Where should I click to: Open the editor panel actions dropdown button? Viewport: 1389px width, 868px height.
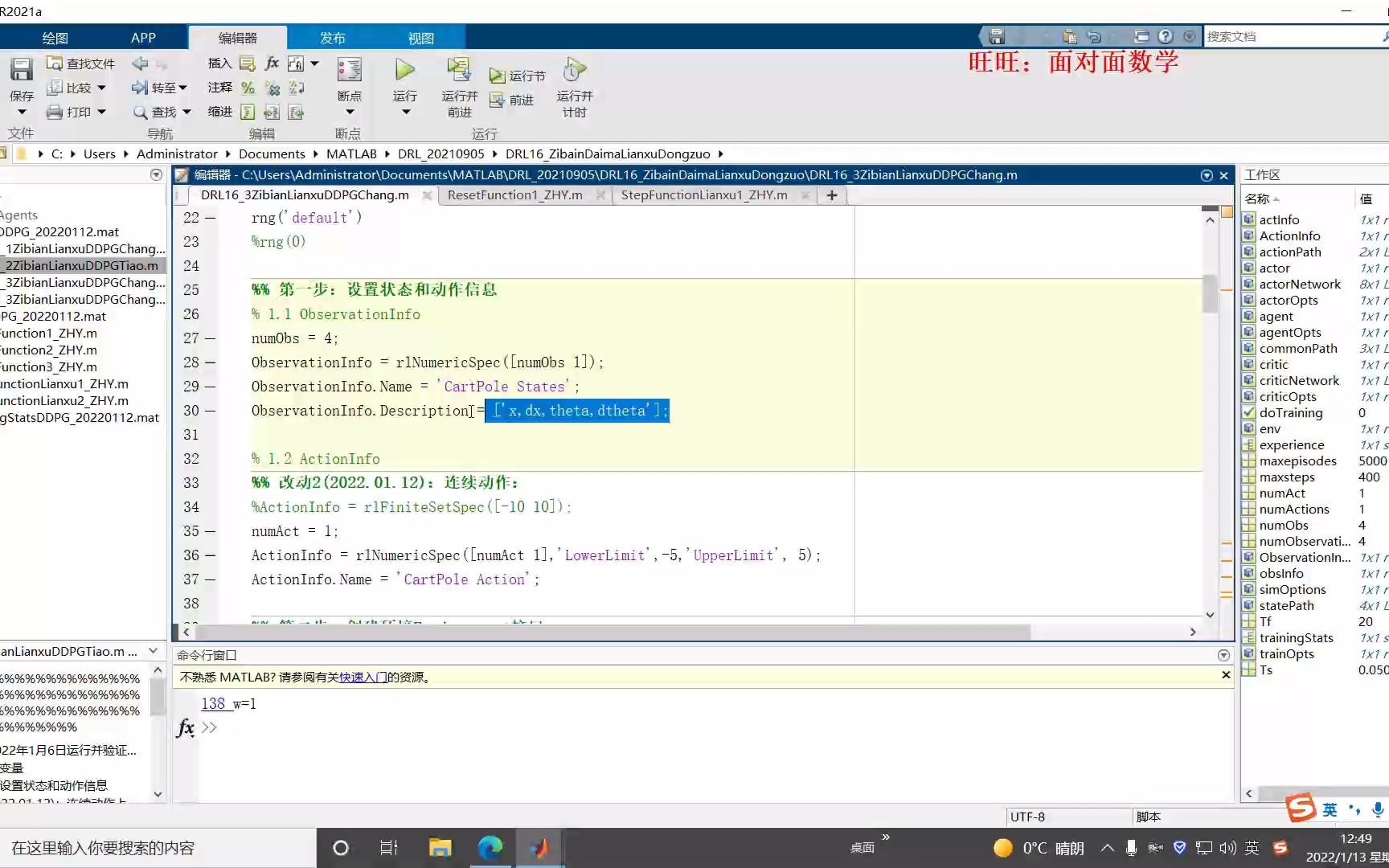[1207, 175]
